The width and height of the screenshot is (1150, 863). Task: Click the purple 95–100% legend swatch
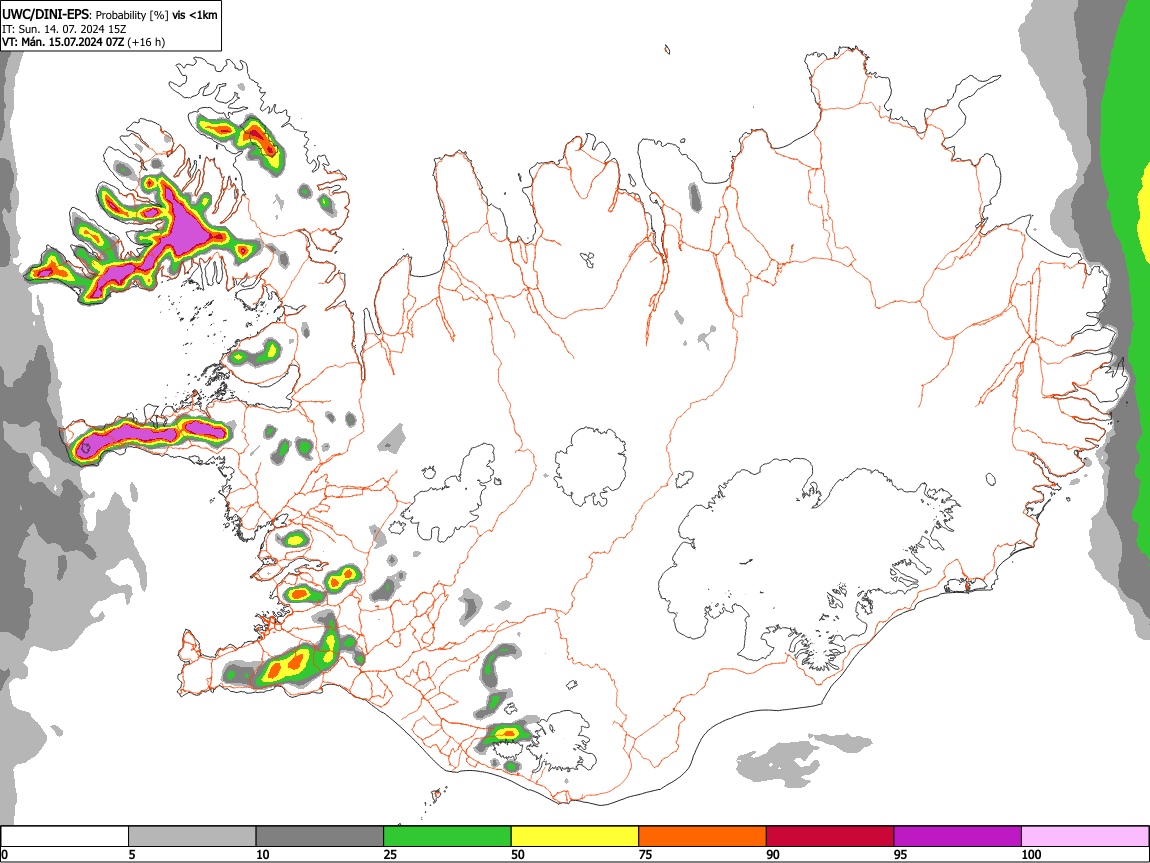[958, 837]
